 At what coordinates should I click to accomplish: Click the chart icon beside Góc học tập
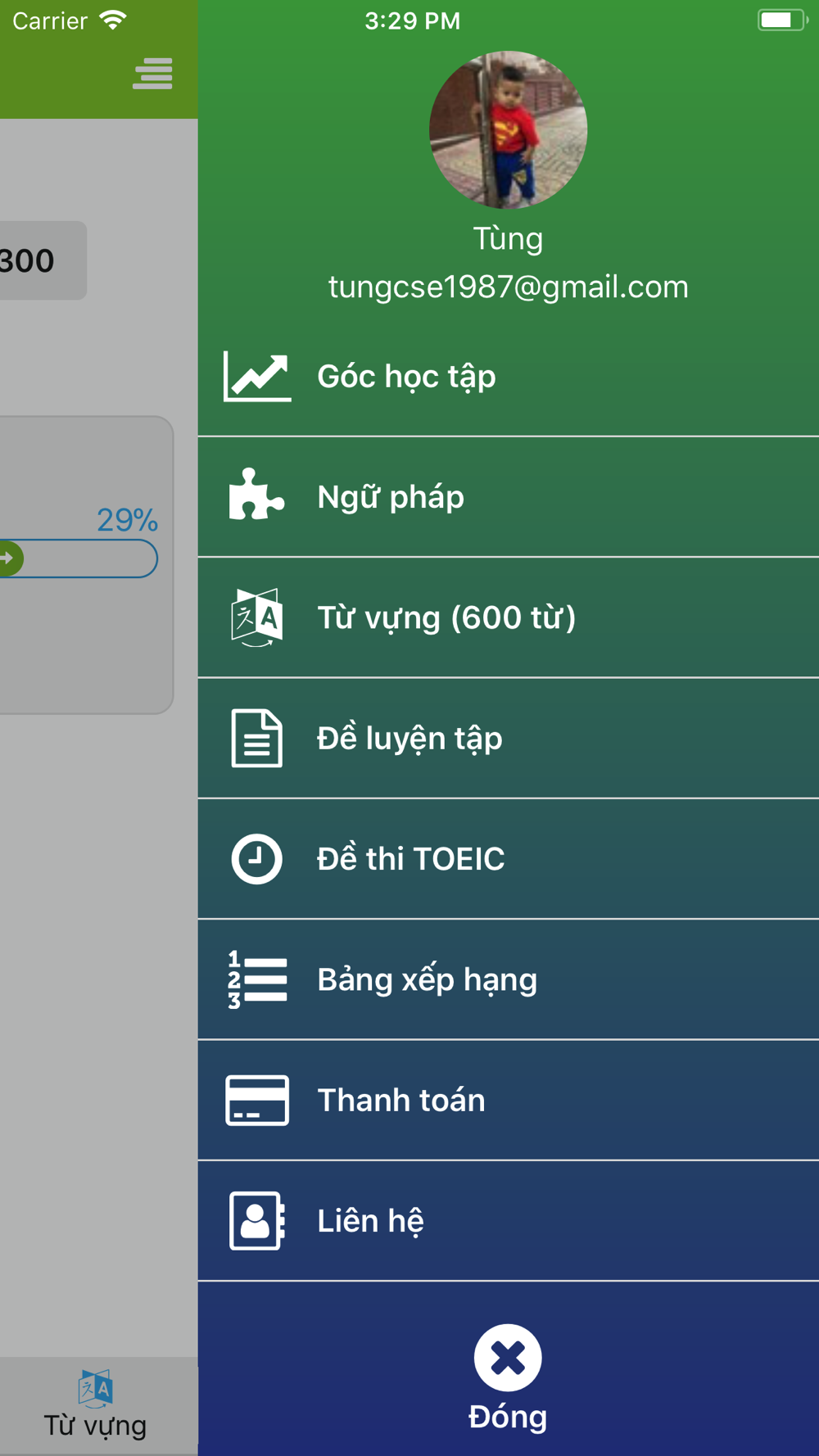click(x=257, y=377)
